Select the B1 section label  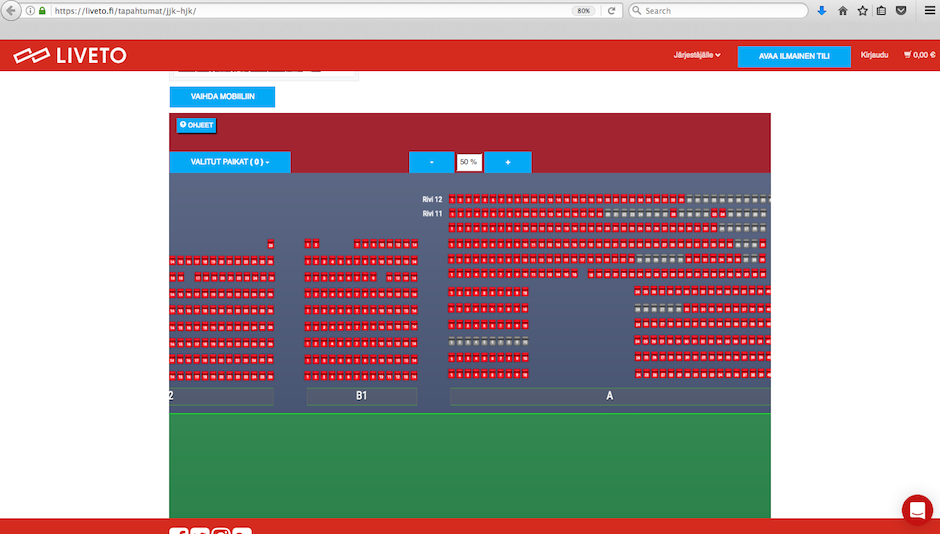click(x=361, y=396)
